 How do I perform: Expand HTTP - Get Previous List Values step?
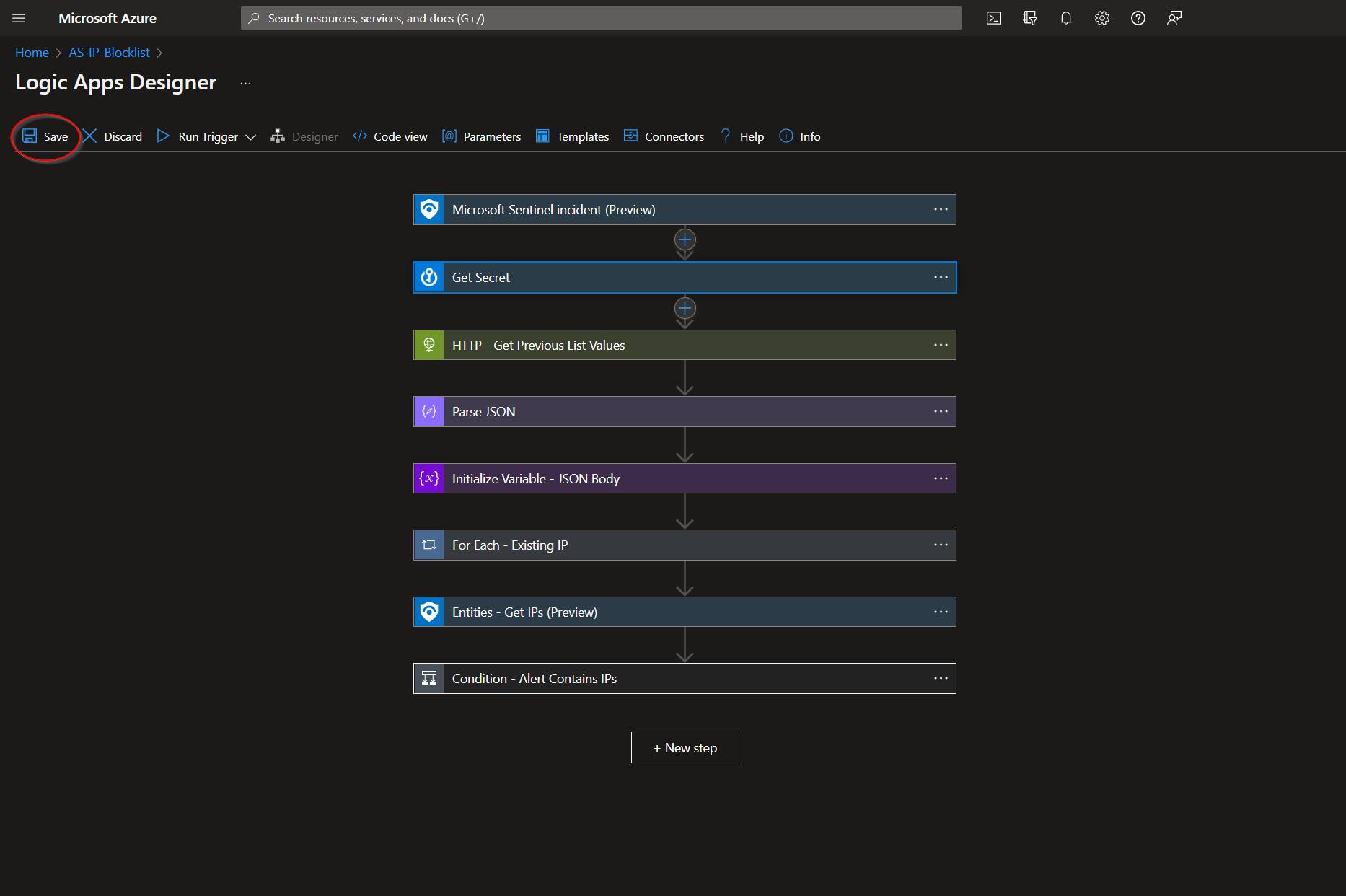click(685, 345)
